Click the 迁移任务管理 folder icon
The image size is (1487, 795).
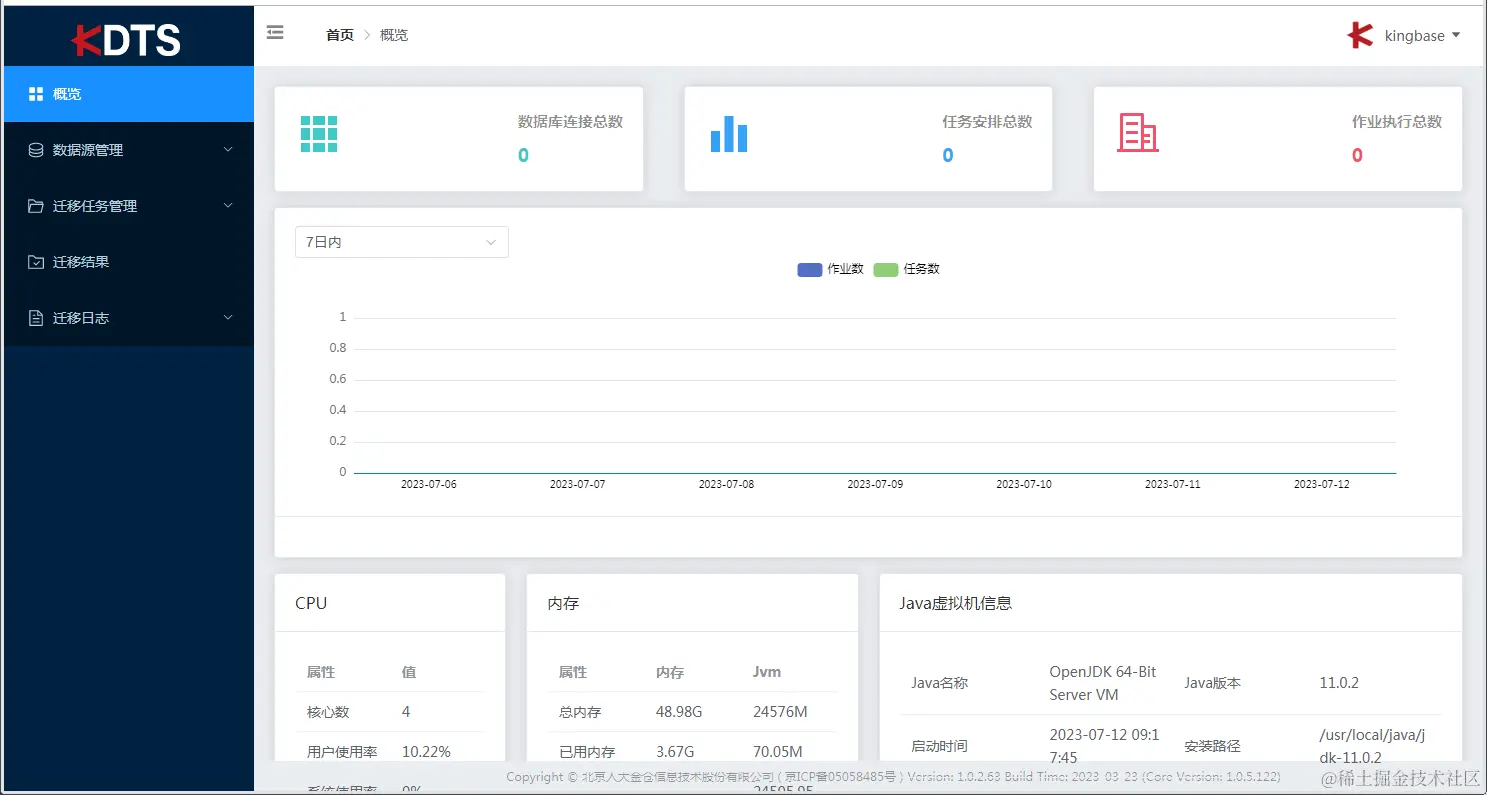tap(34, 206)
